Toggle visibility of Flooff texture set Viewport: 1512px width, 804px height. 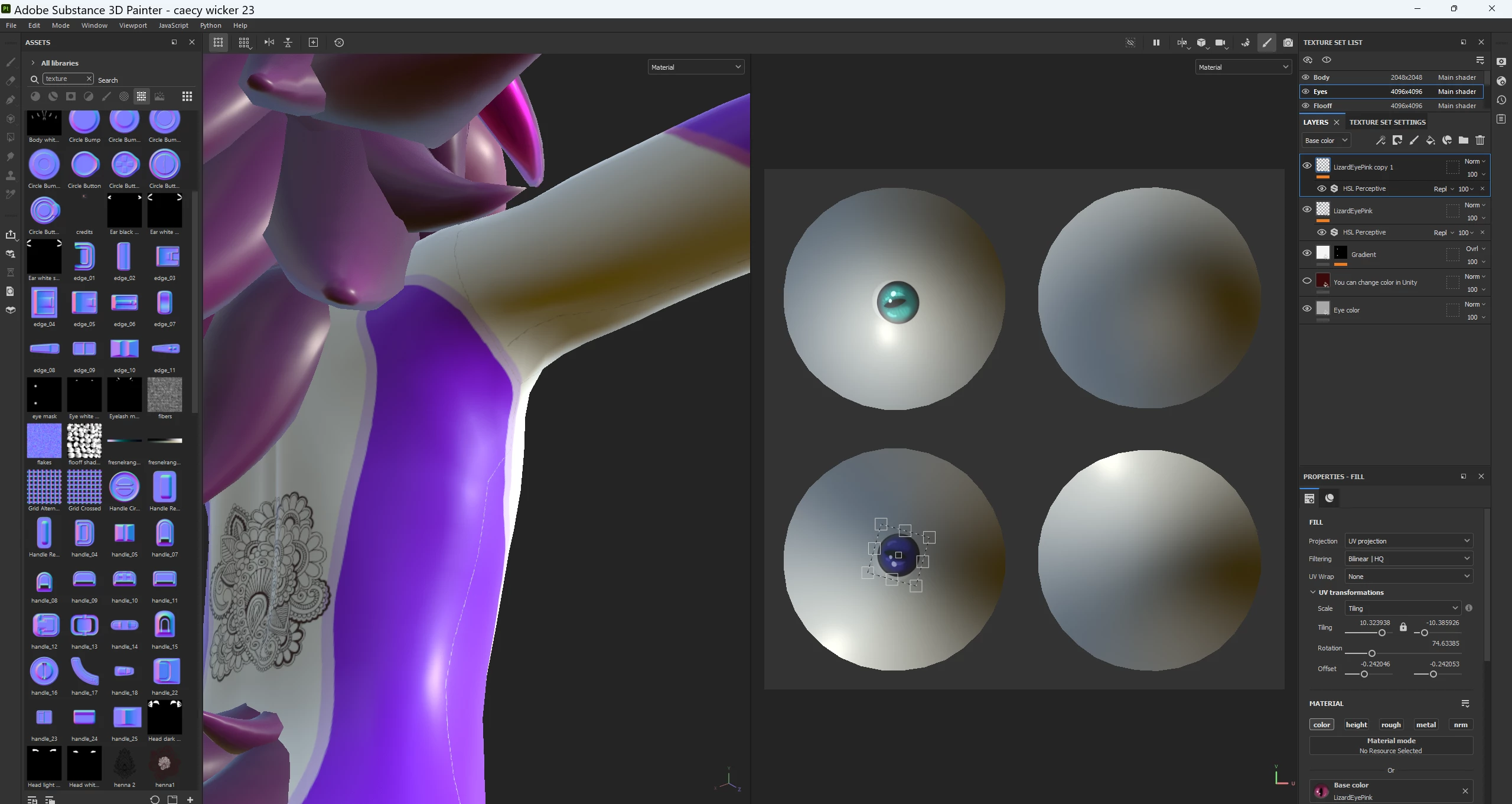tap(1306, 106)
